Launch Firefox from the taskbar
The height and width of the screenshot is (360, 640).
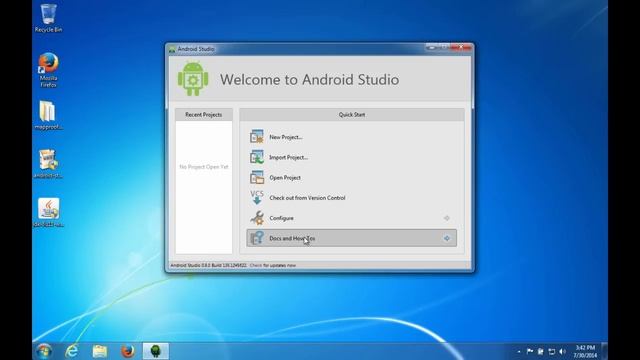point(128,351)
